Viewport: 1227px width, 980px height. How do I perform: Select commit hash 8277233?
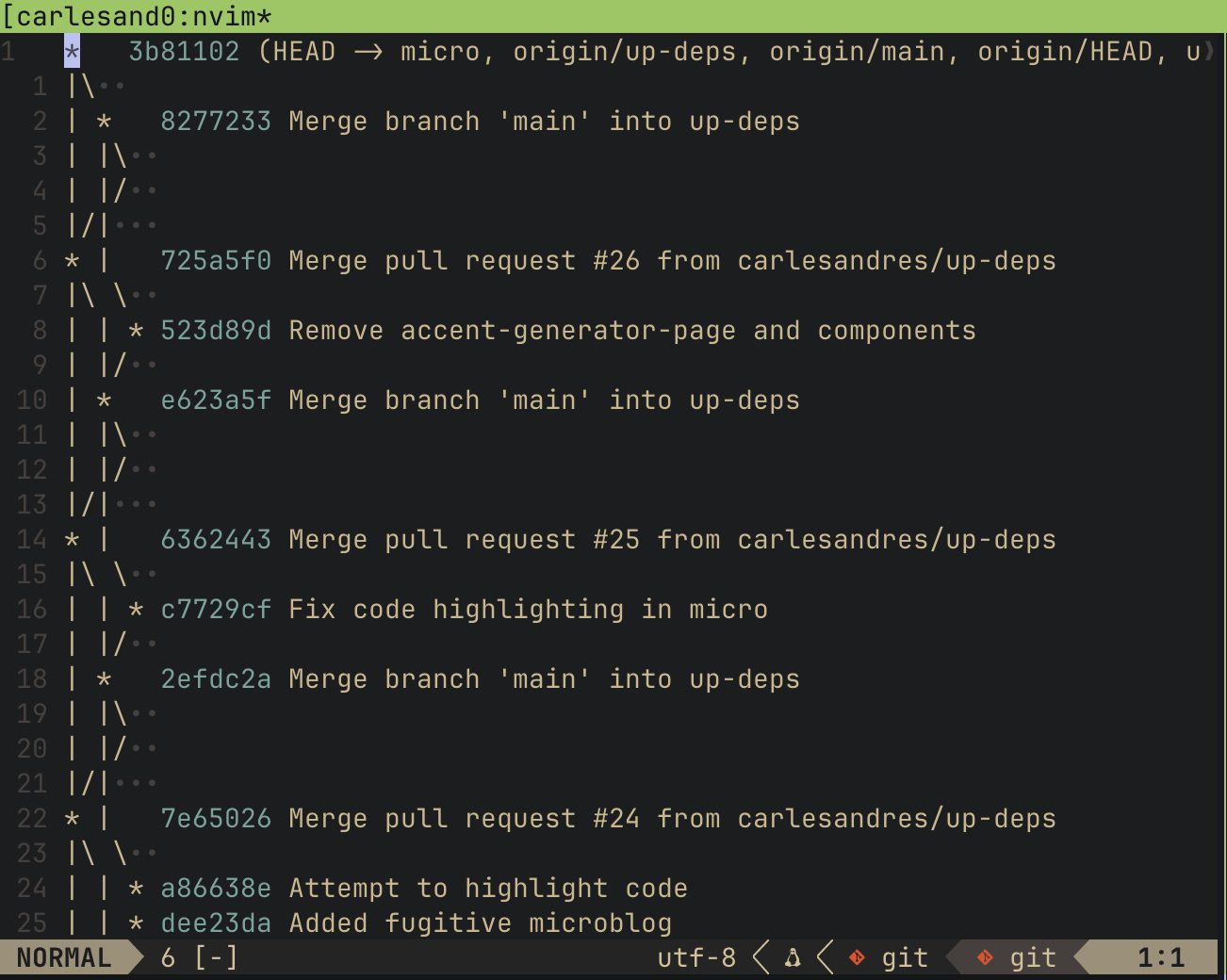pyautogui.click(x=216, y=122)
